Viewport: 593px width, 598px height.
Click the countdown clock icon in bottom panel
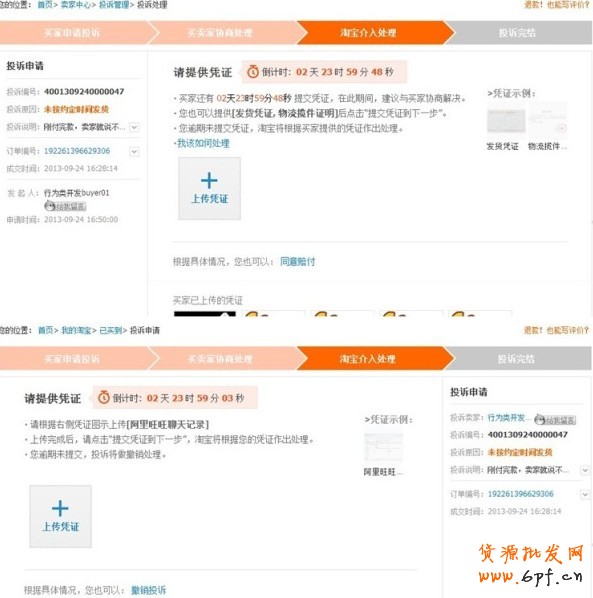[x=104, y=397]
